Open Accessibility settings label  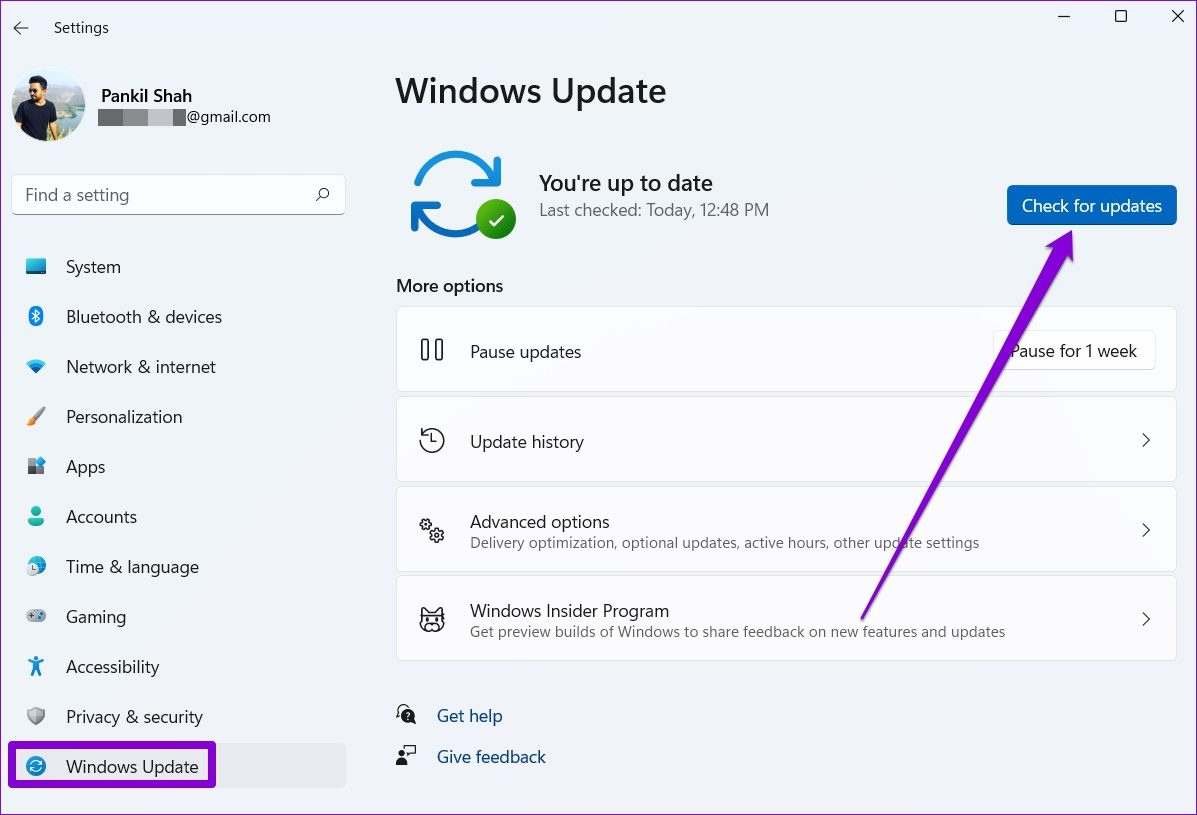[x=113, y=667]
